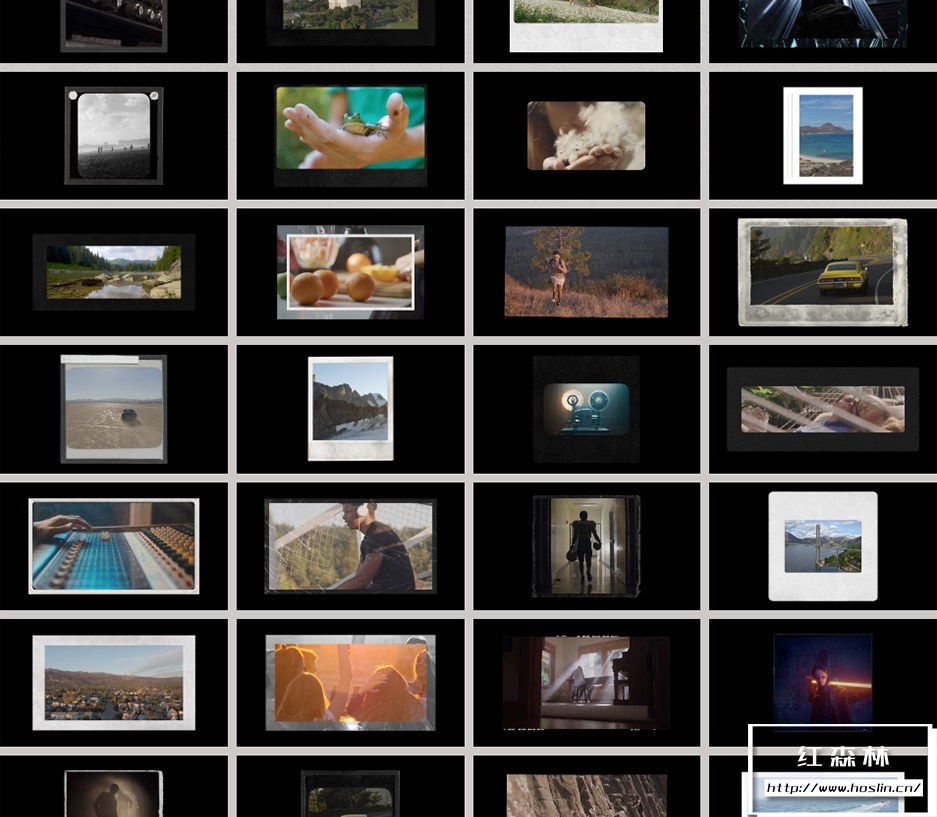Select the feathers in hands thumbnail
This screenshot has height=817, width=937.
tap(586, 136)
